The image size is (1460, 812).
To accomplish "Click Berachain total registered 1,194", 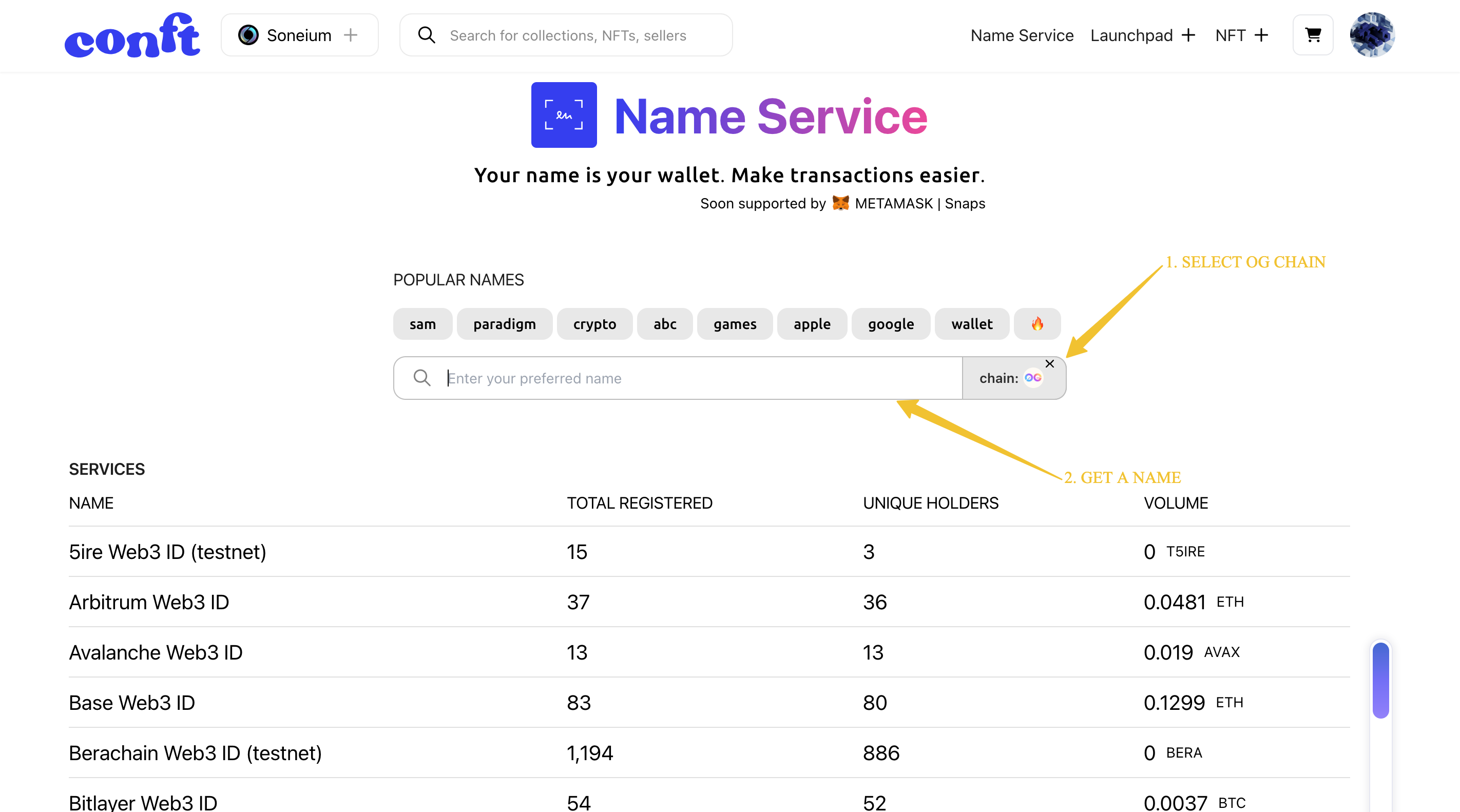I will pos(590,753).
